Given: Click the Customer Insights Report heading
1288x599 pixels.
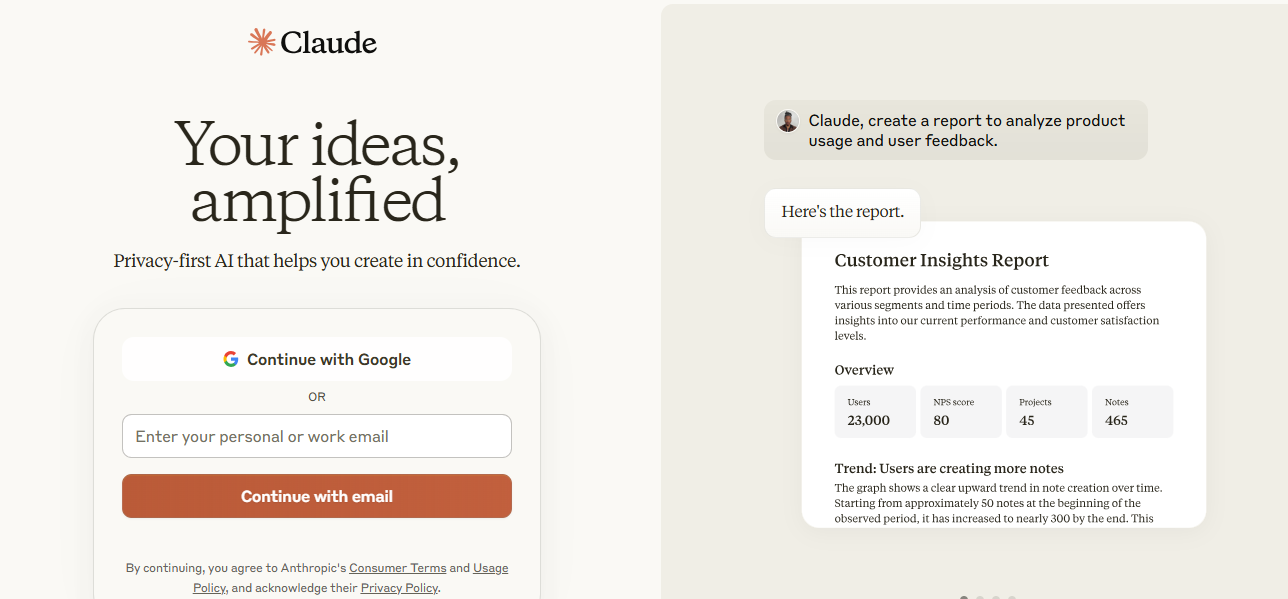Looking at the screenshot, I should (x=942, y=261).
